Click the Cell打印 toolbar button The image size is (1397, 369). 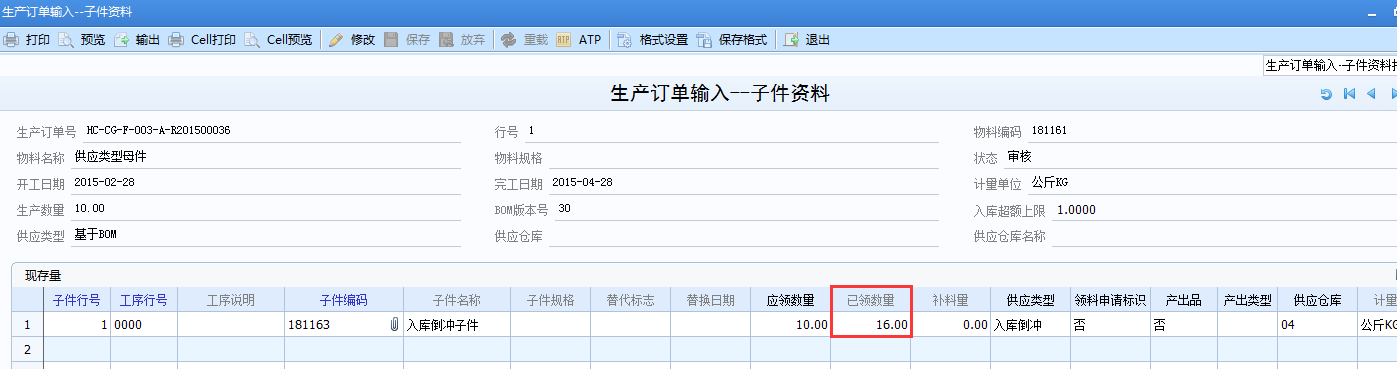click(202, 40)
